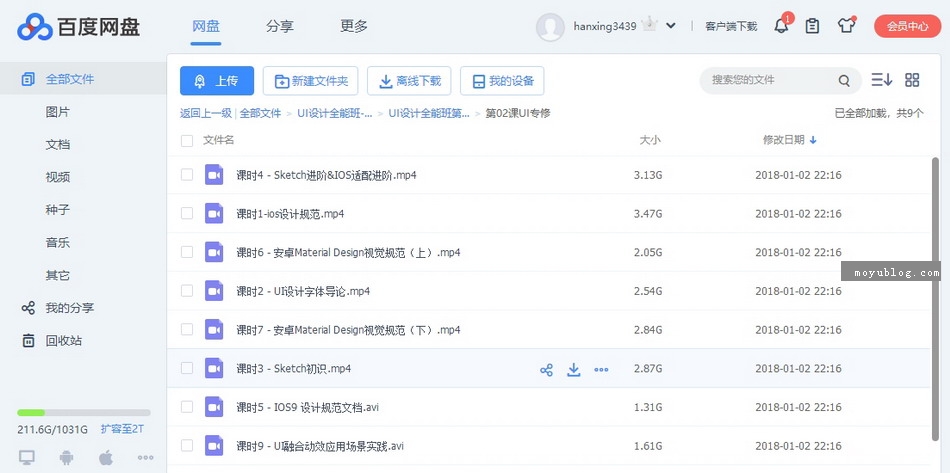This screenshot has height=473, width=950.
Task: Share the 课时3 - Sketch初识.mp4 file
Action: (x=546, y=369)
